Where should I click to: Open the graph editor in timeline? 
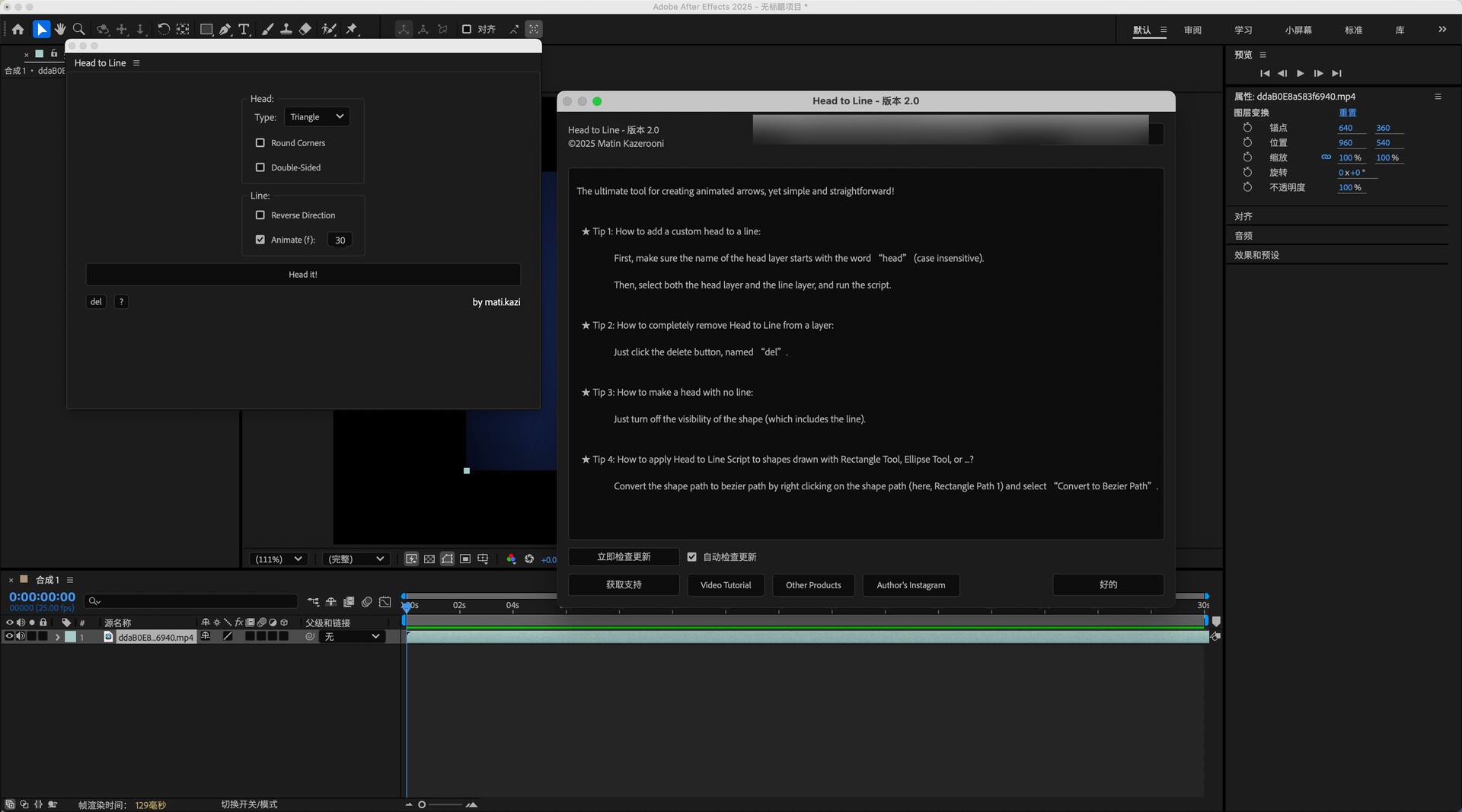pos(385,602)
